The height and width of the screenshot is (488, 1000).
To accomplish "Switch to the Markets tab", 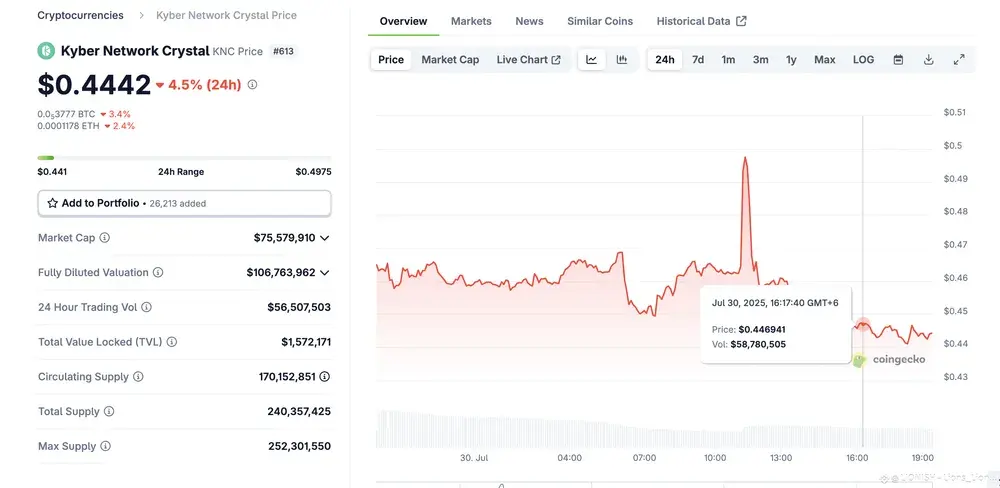I will tap(471, 21).
